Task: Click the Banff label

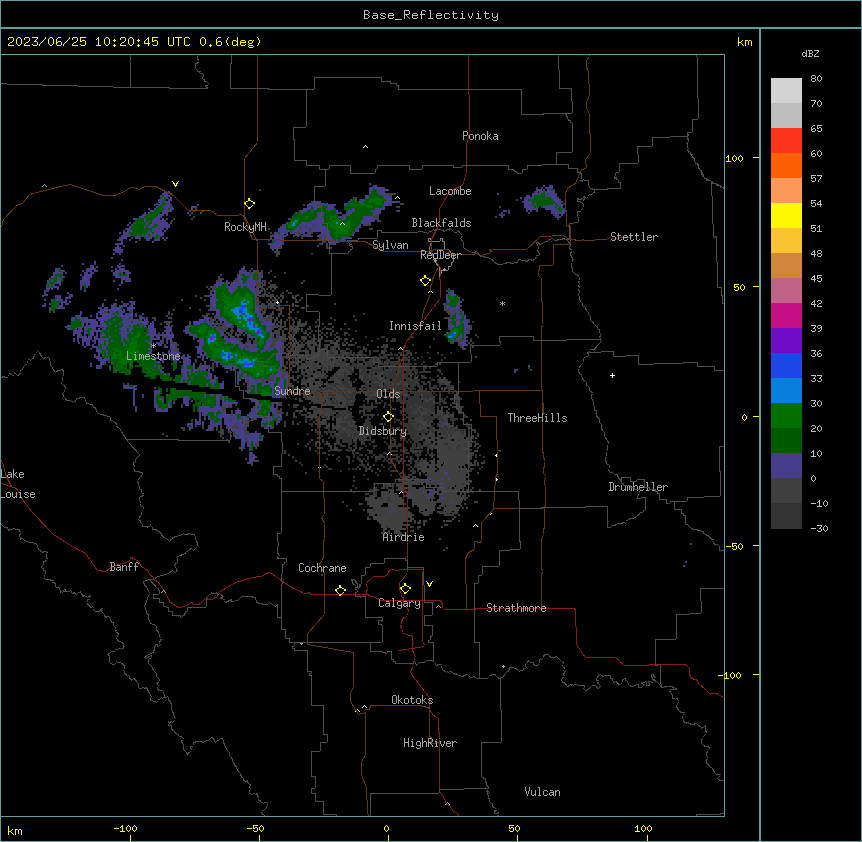Action: click(124, 567)
